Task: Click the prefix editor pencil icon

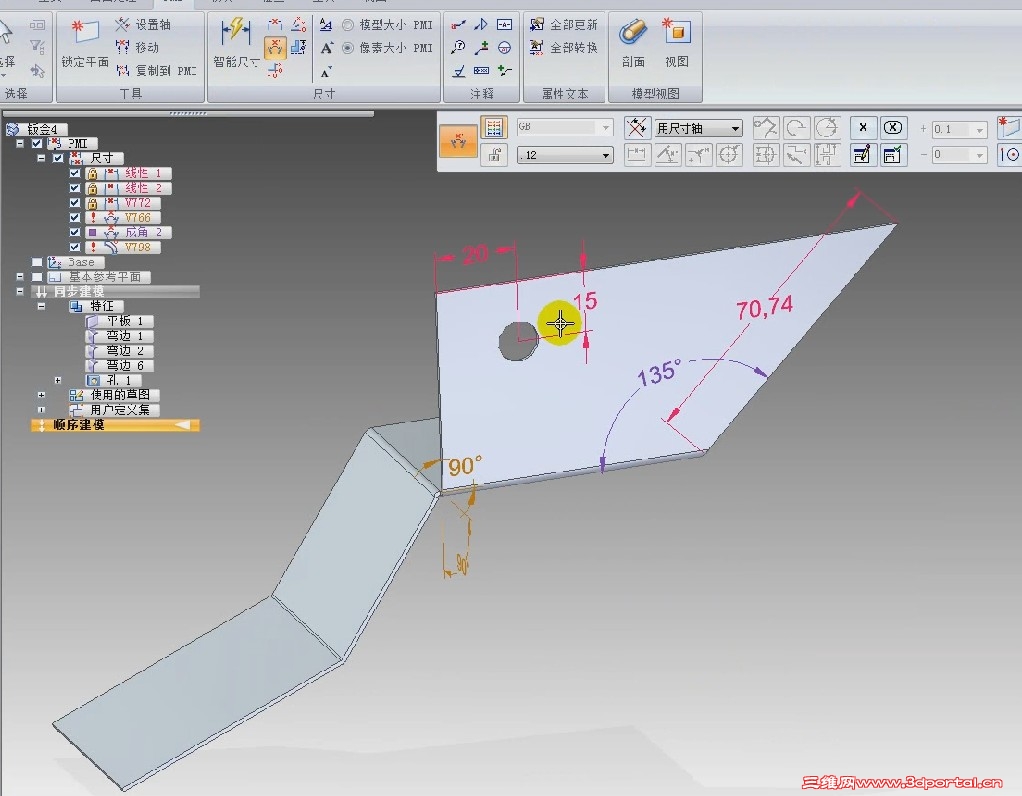Action: pyautogui.click(x=862, y=155)
